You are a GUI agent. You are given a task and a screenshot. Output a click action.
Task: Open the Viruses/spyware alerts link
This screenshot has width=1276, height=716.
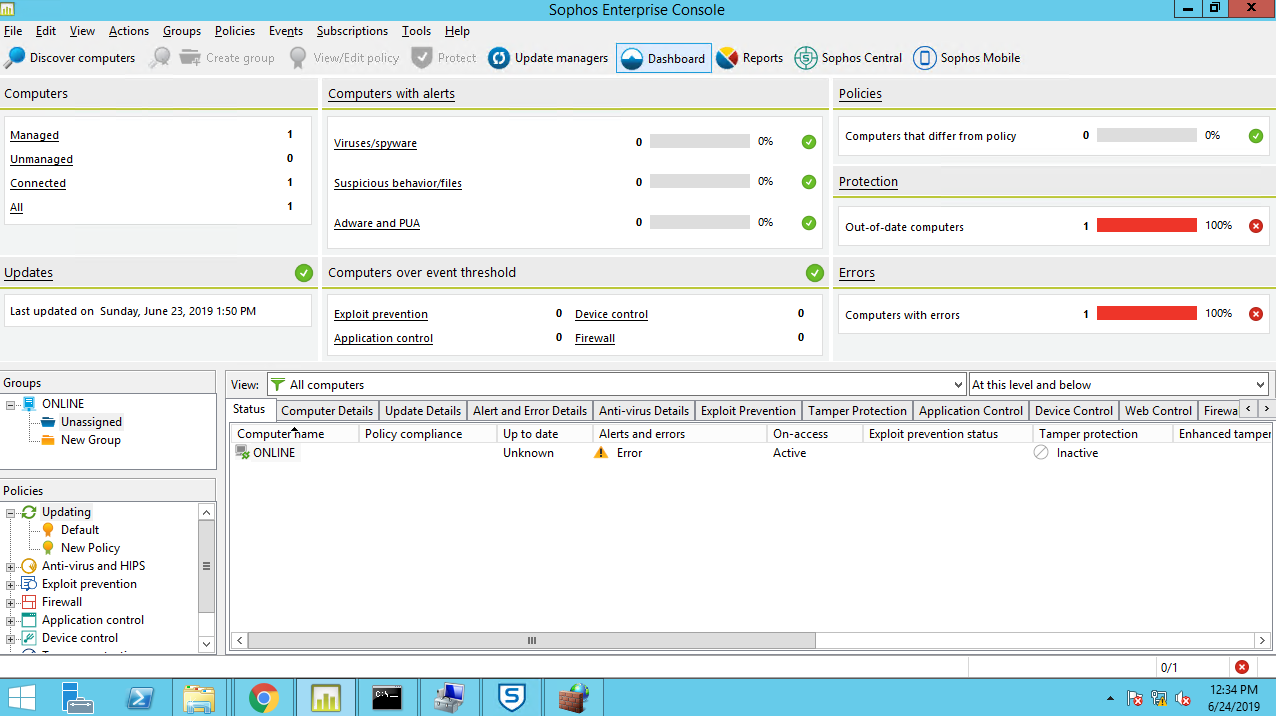pos(375,143)
